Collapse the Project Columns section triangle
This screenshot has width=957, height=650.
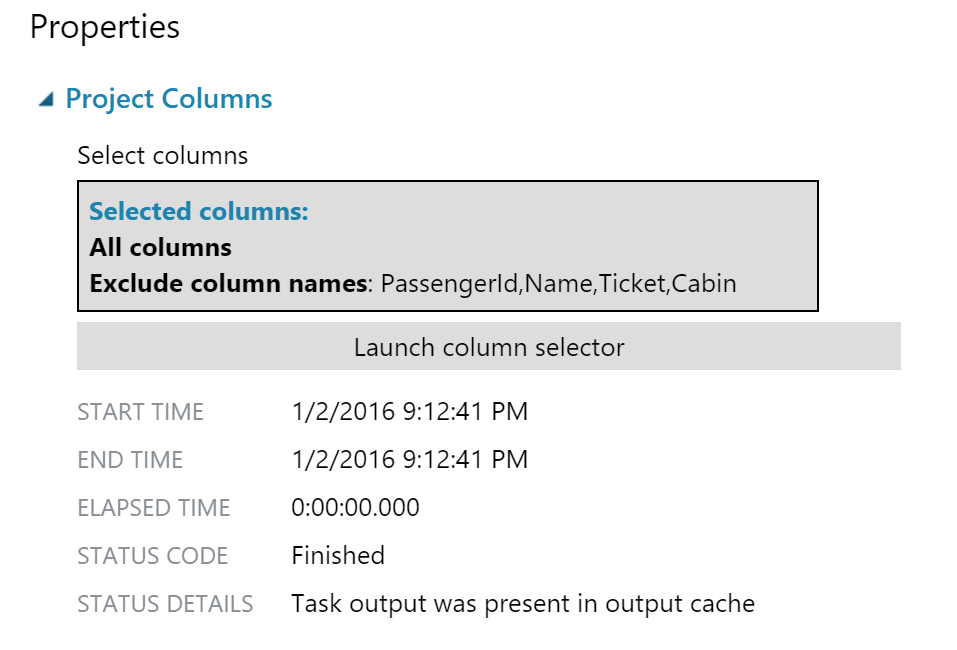point(46,99)
